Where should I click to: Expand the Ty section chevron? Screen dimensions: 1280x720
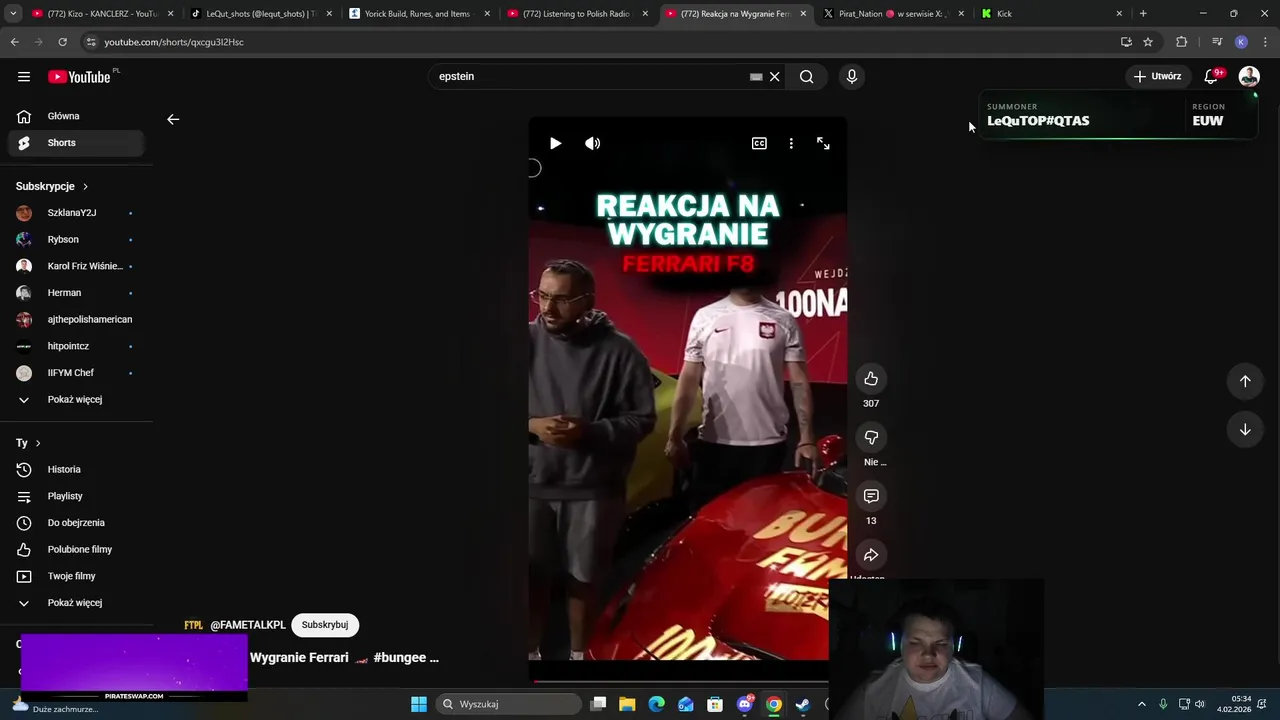point(38,443)
